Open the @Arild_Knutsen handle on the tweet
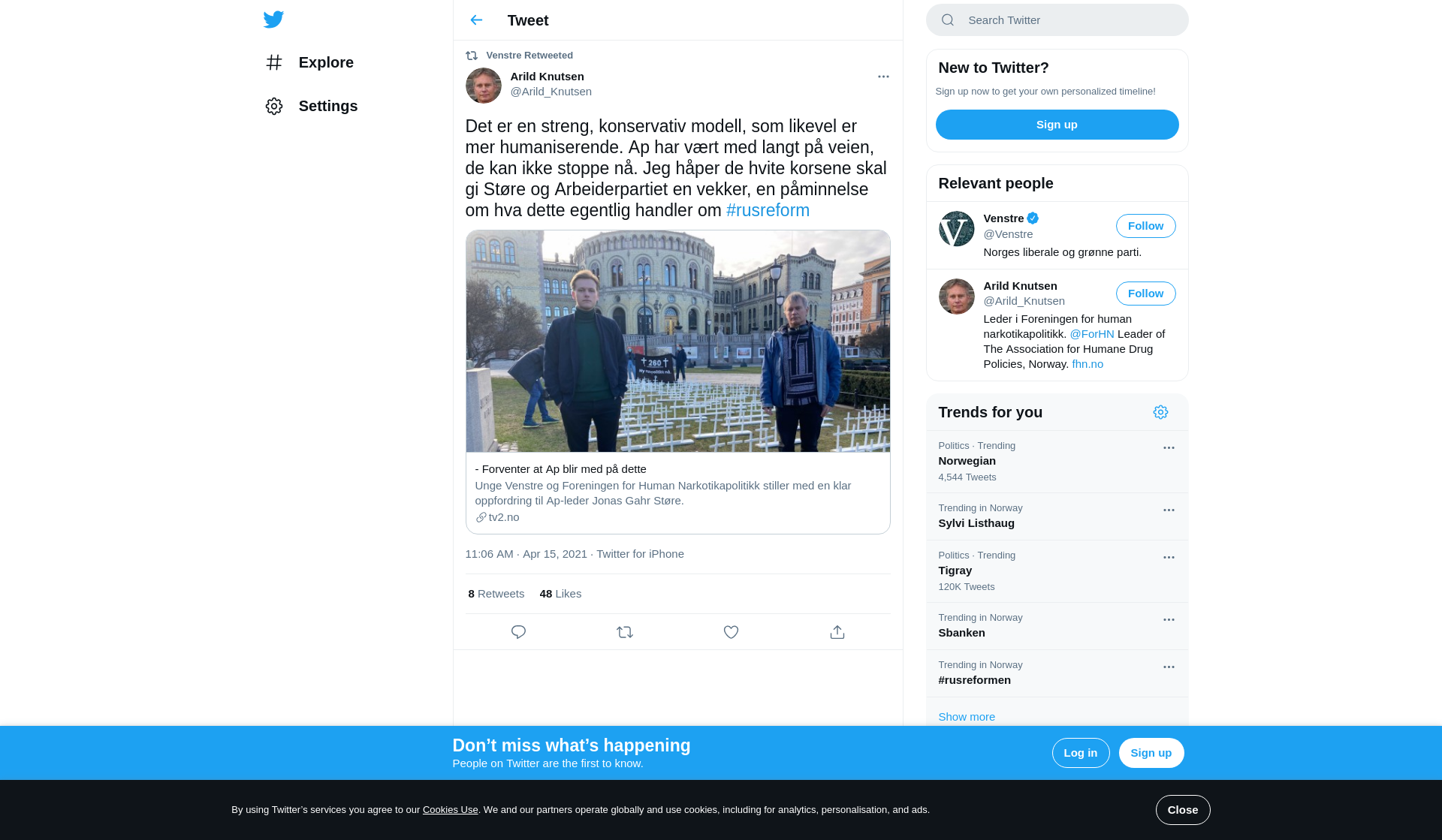Viewport: 1442px width, 840px height. pyautogui.click(x=551, y=92)
